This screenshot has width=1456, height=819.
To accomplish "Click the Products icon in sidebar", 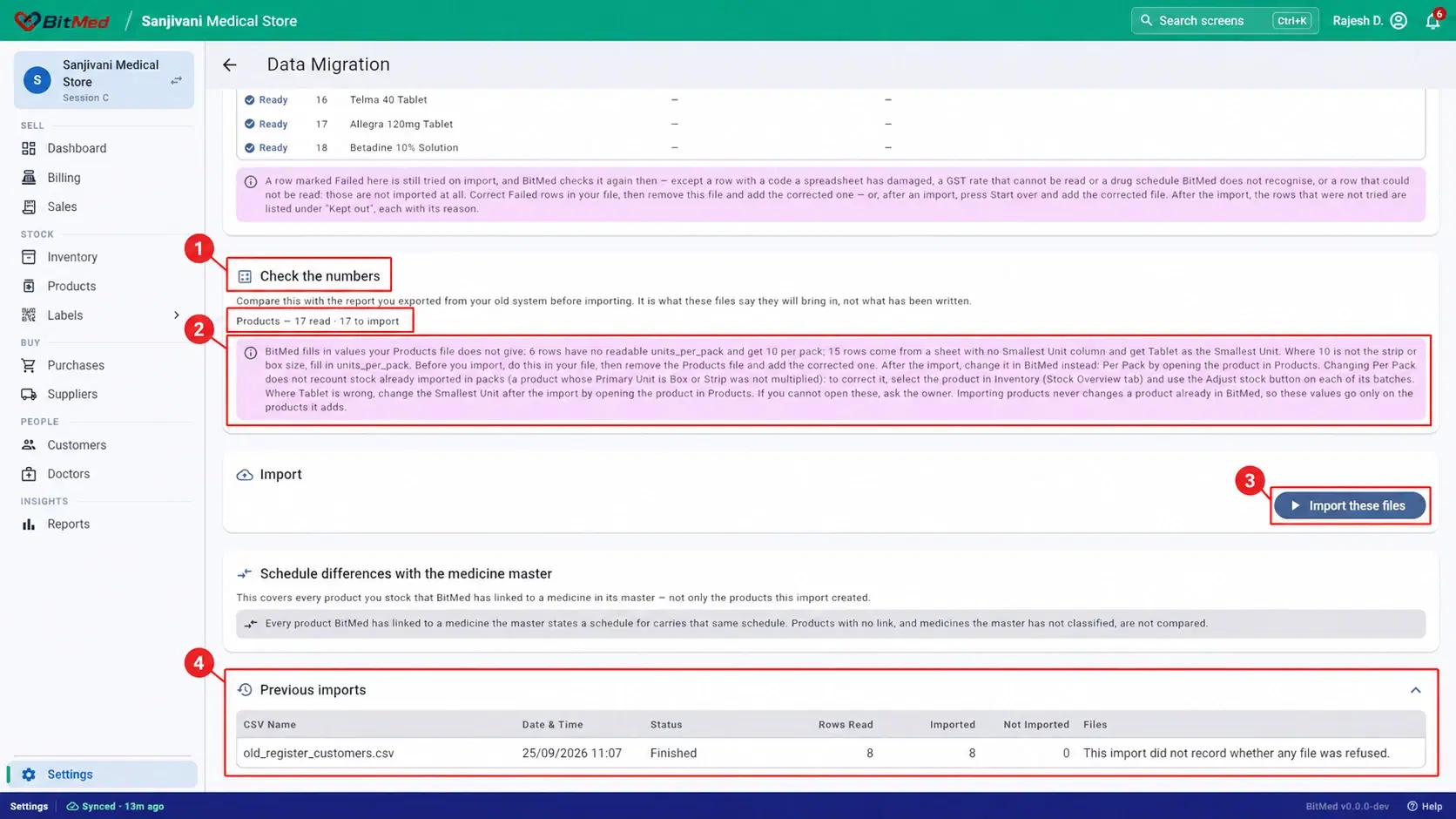I will 29,286.
